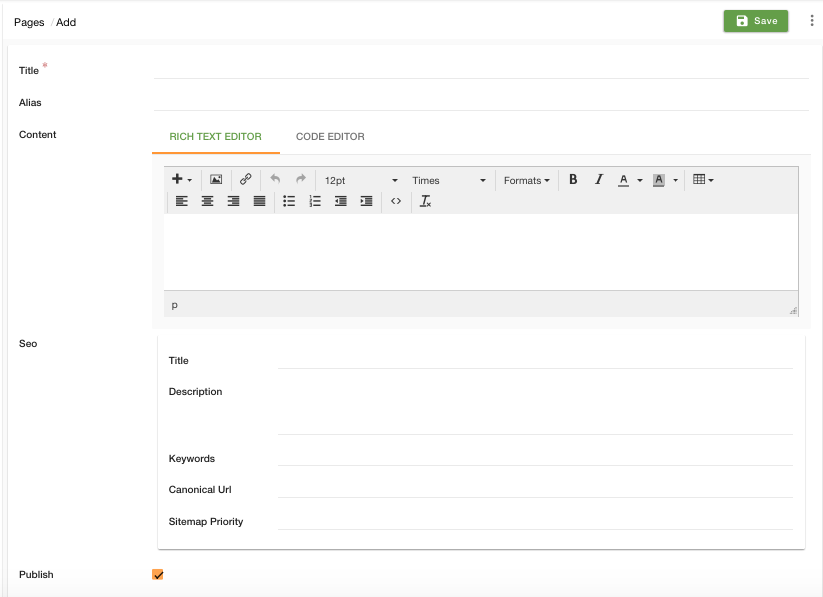Image resolution: width=823 pixels, height=597 pixels.
Task: Uncheck the Publish checkbox
Action: point(158,574)
